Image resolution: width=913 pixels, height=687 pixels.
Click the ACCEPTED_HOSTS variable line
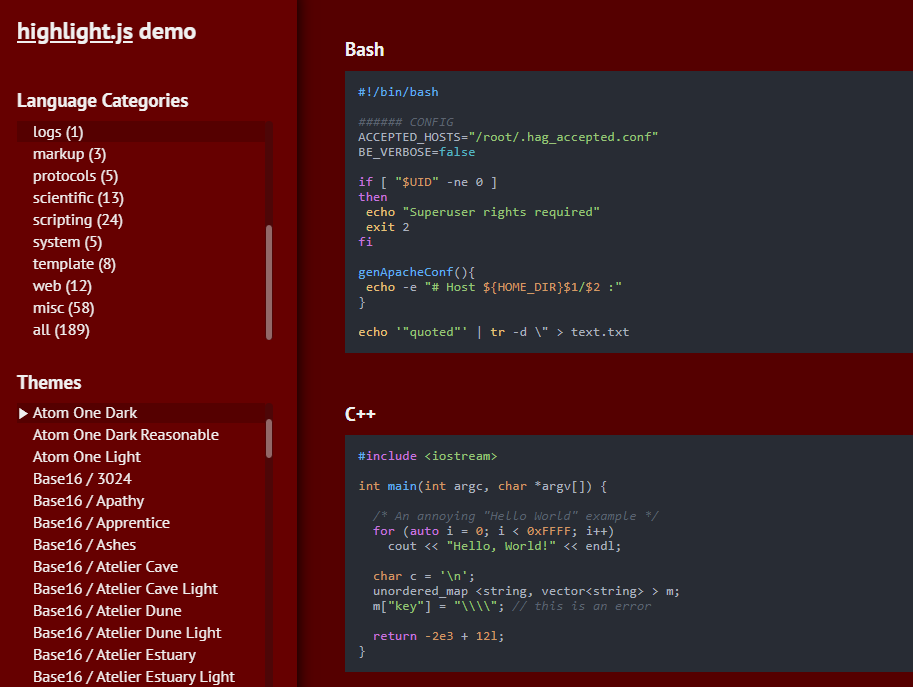tap(508, 137)
